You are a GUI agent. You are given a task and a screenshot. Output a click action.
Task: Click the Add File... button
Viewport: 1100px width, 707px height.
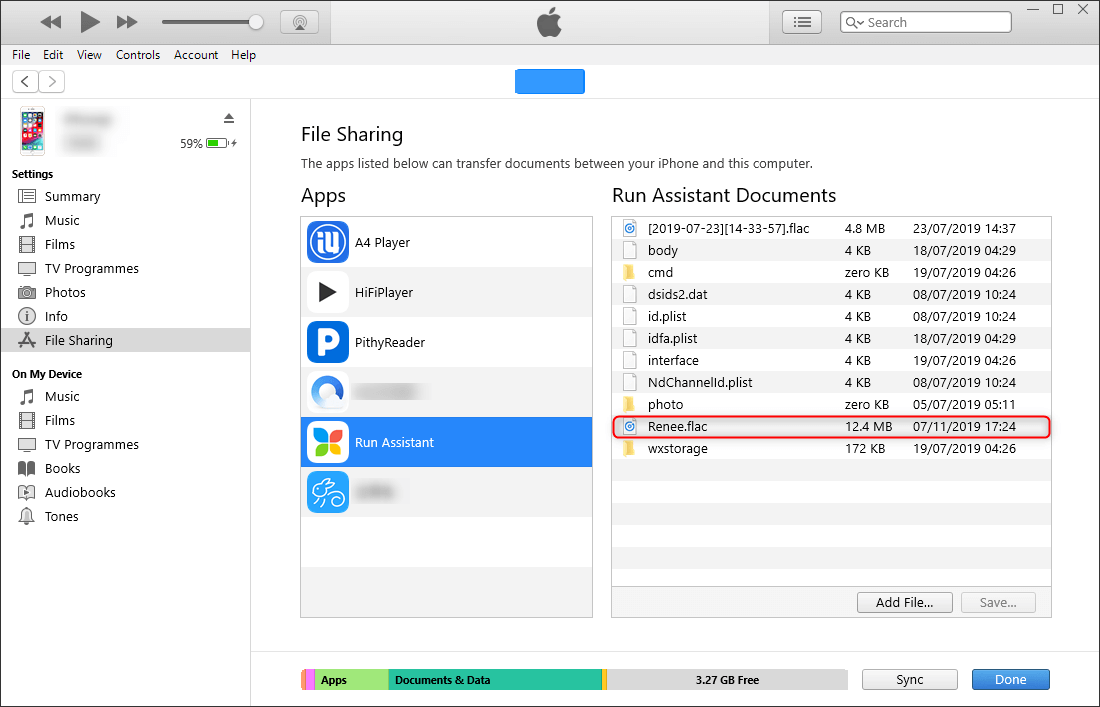coord(904,602)
